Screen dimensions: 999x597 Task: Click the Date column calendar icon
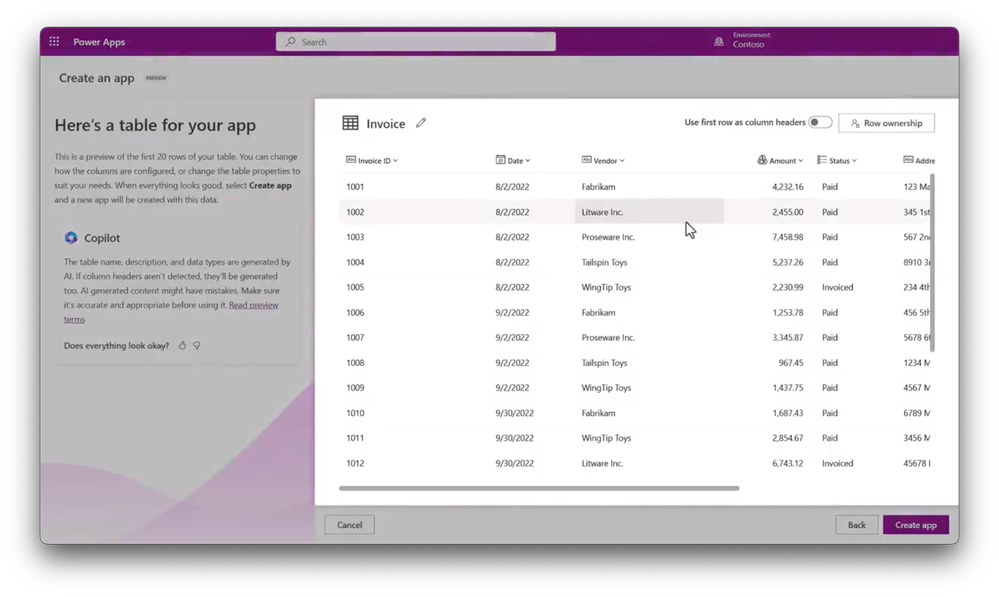500,160
